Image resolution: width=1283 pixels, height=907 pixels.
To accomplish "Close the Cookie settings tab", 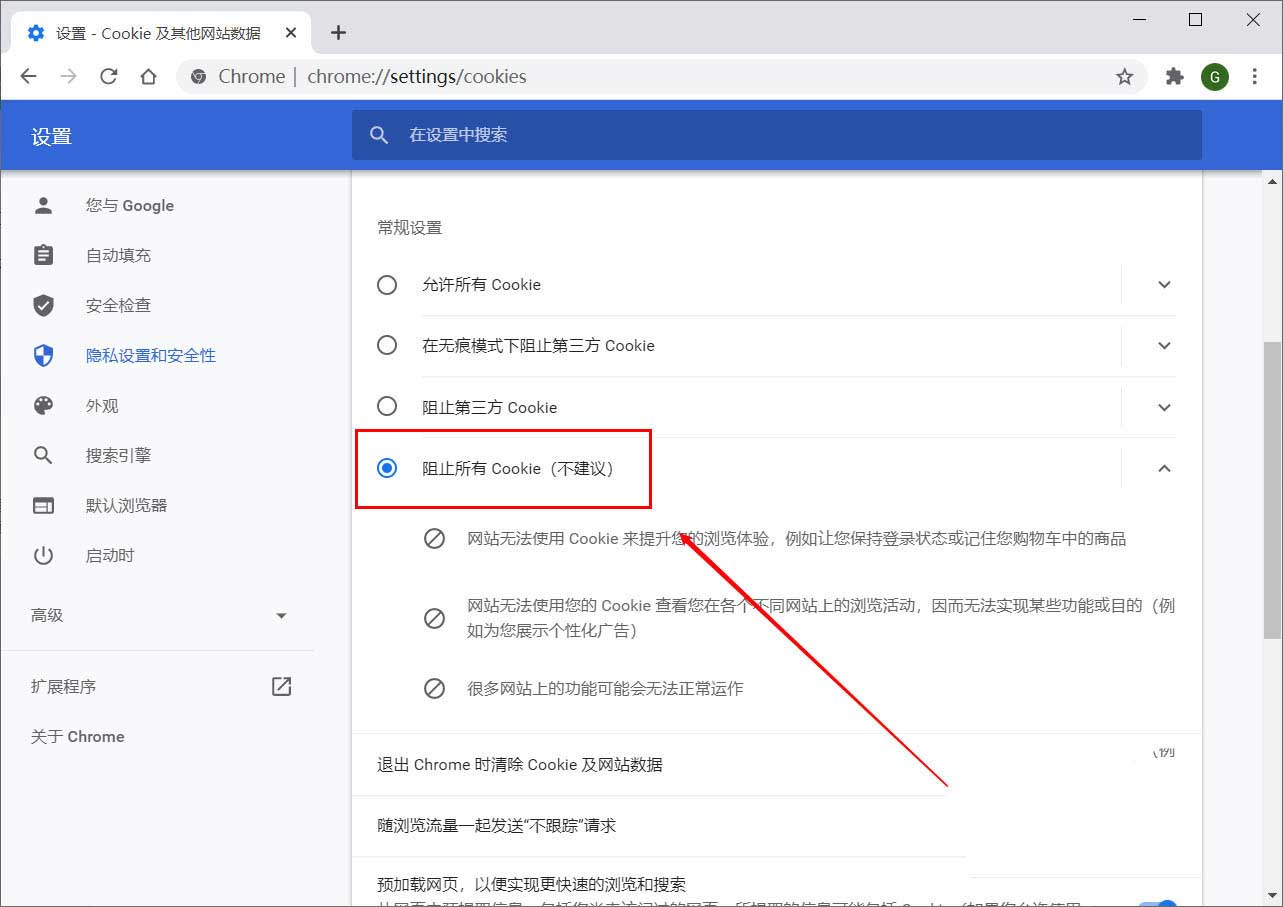I will [291, 33].
